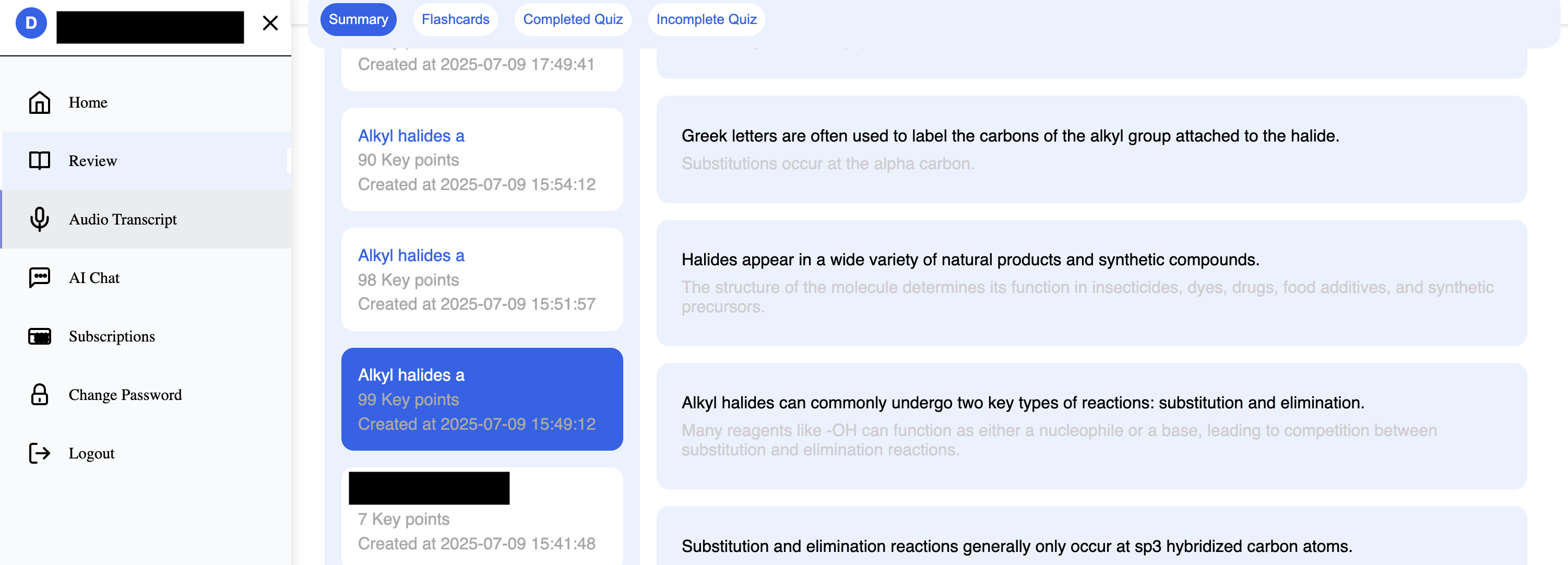Select the Incomplete Quiz tab

click(706, 19)
